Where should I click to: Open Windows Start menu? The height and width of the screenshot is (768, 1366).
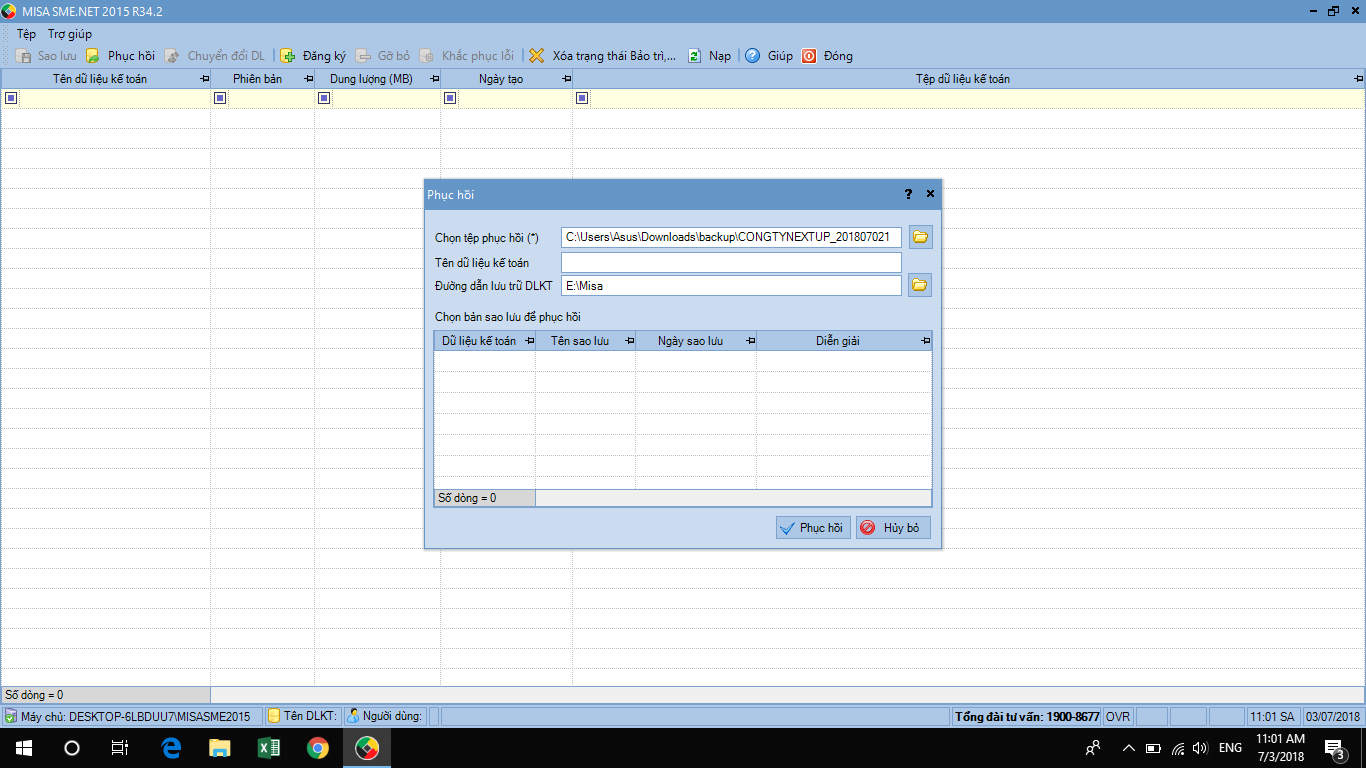click(x=23, y=748)
